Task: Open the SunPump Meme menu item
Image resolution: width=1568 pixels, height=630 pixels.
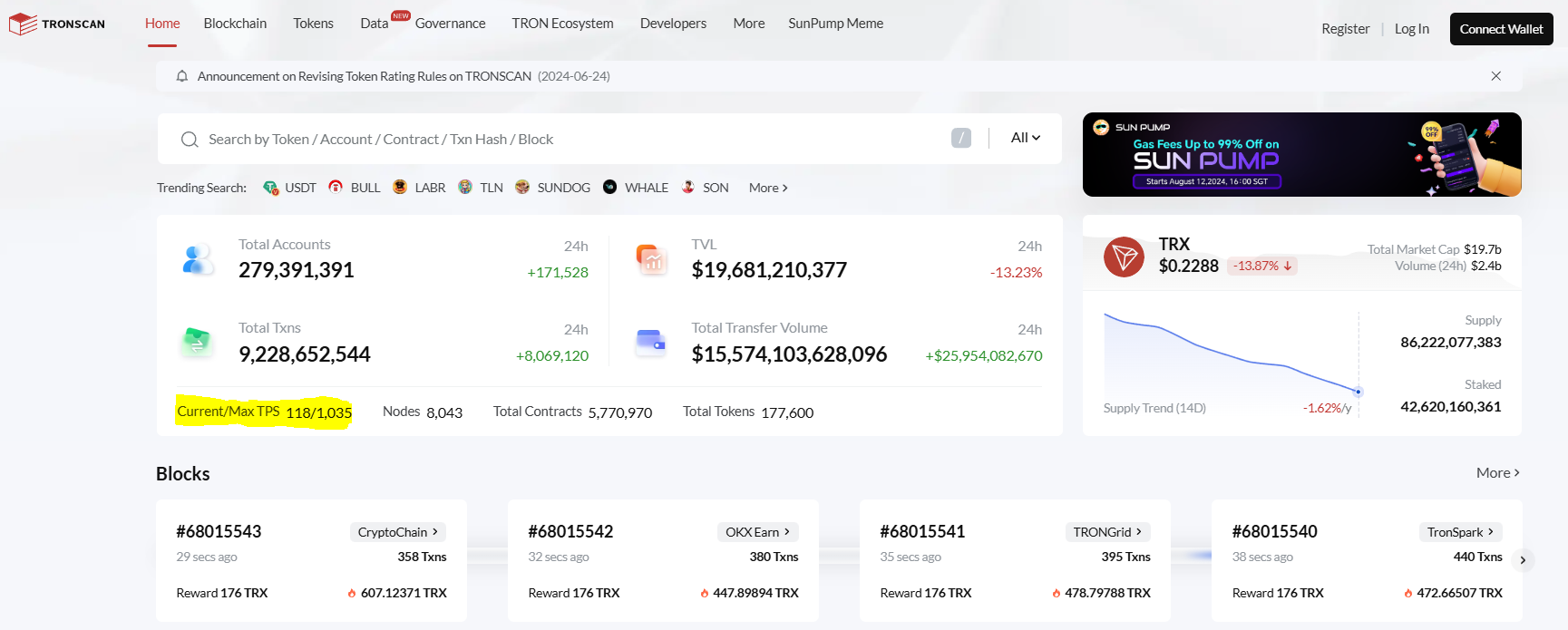Action: pyautogui.click(x=835, y=24)
